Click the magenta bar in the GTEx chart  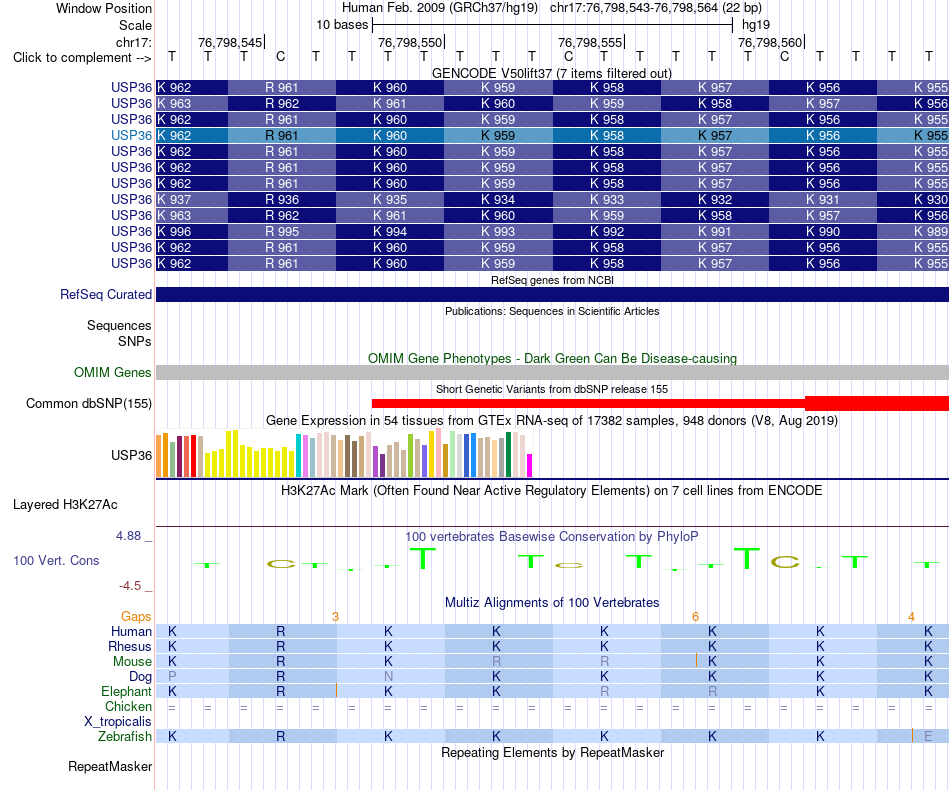click(x=530, y=465)
